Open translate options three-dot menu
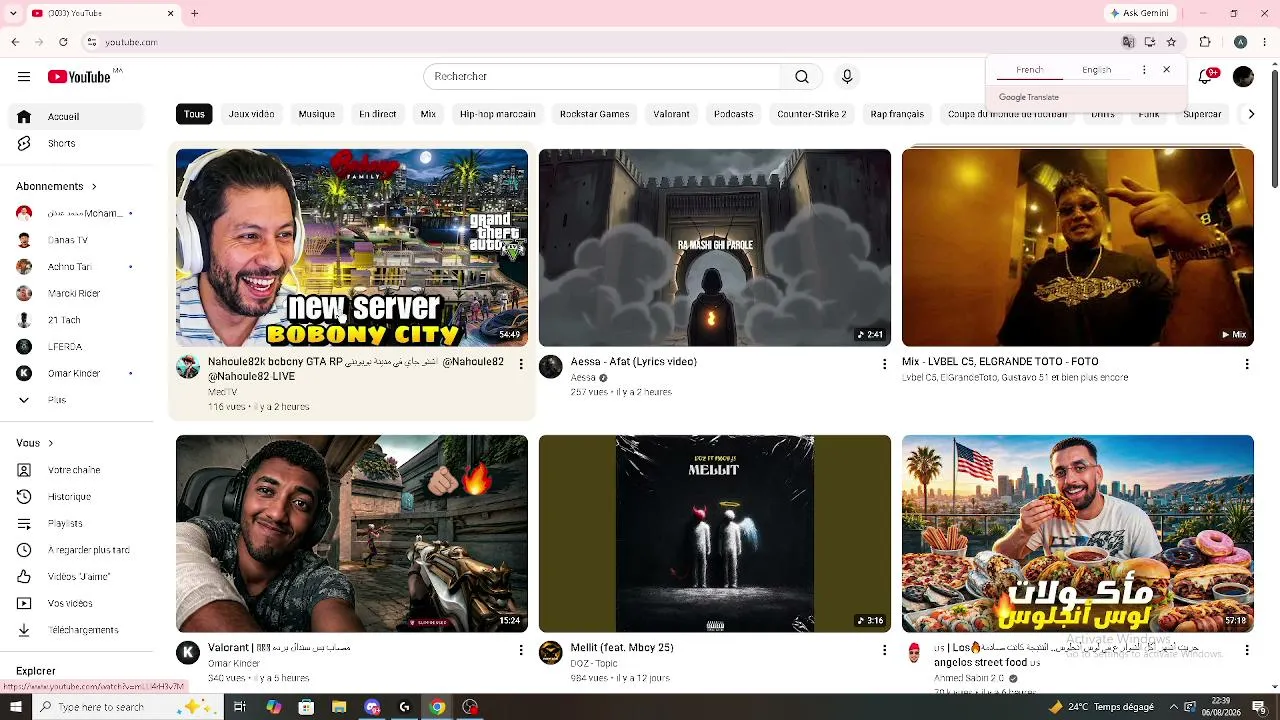 pos(1144,70)
